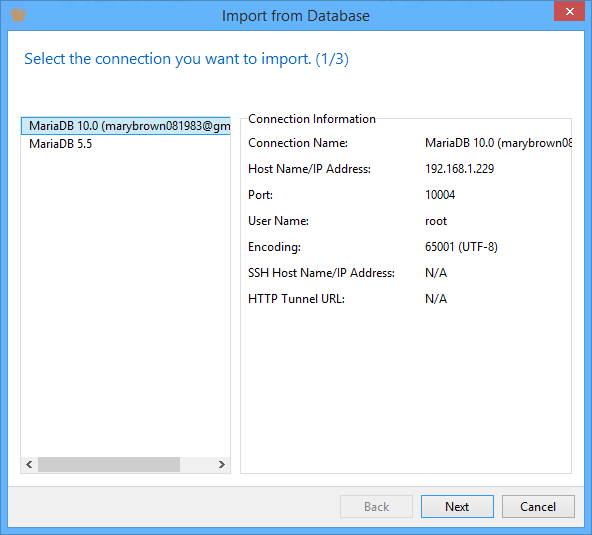
Task: Click the HTTP Tunnel URL label
Action: point(296,299)
